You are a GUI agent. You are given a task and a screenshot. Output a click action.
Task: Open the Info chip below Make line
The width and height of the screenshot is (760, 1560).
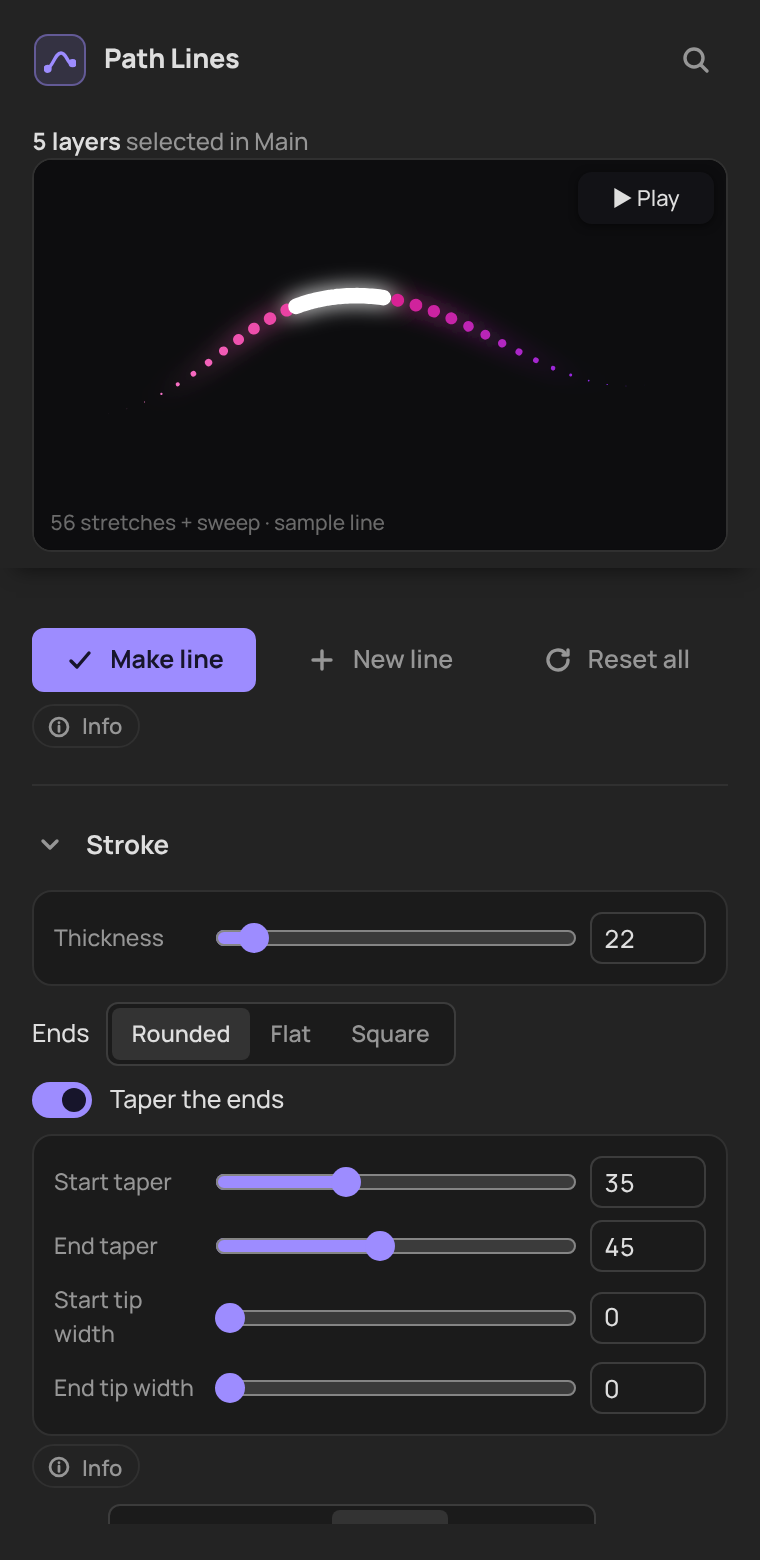(x=86, y=727)
